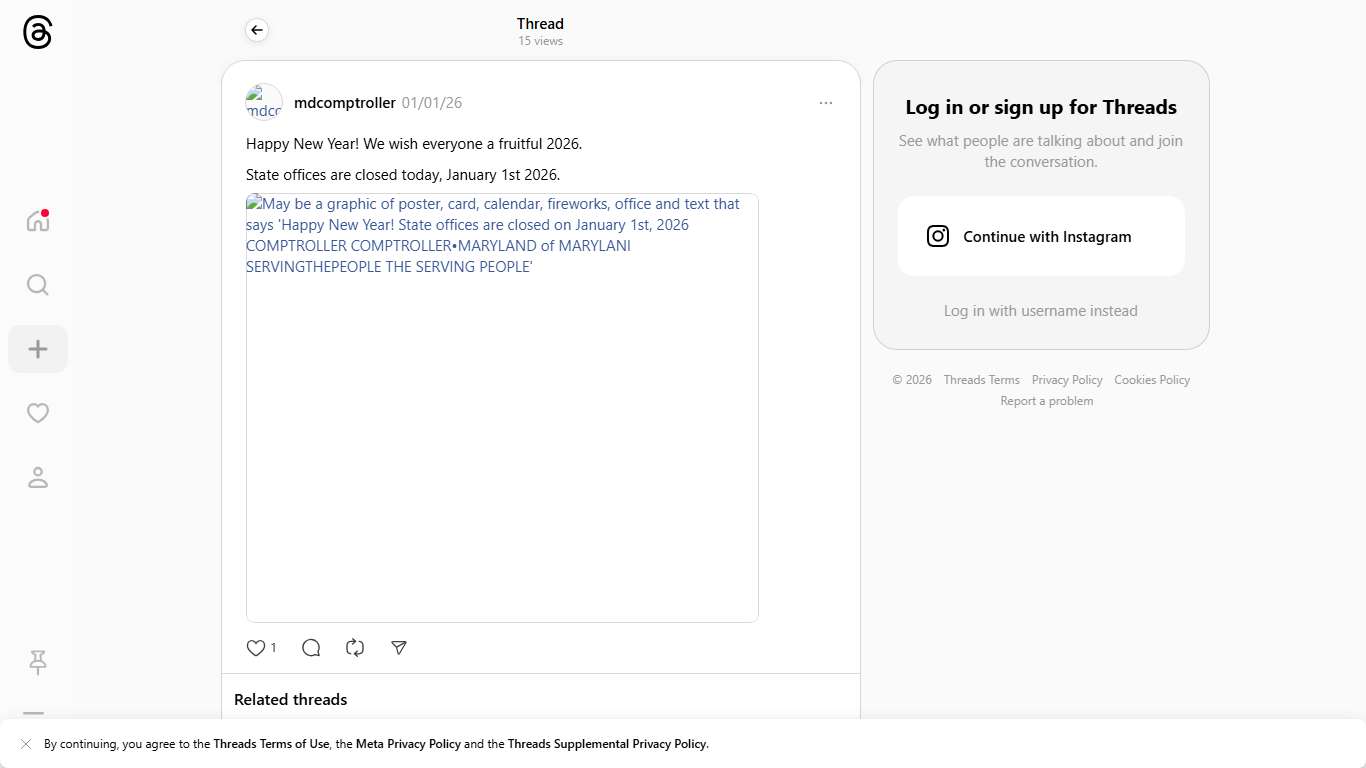Go back using the arrow button
The image size is (1366, 768).
[257, 31]
